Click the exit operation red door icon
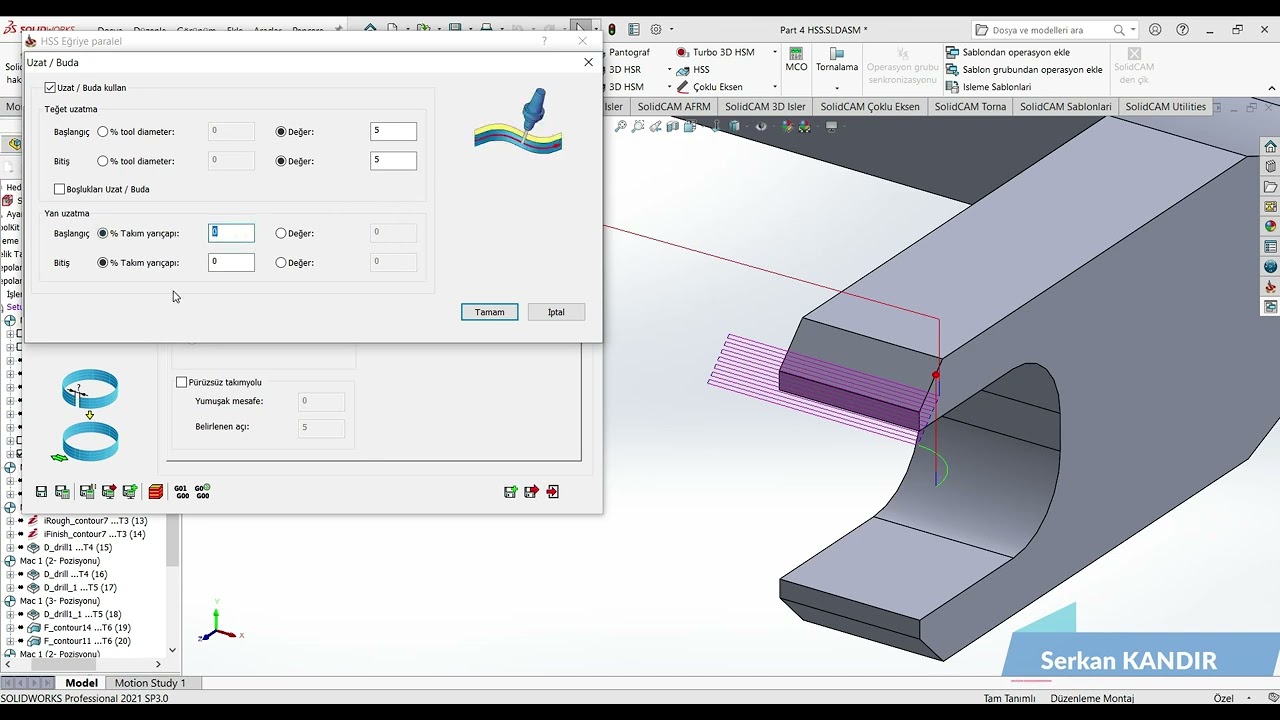This screenshot has width=1280, height=720. [x=553, y=492]
